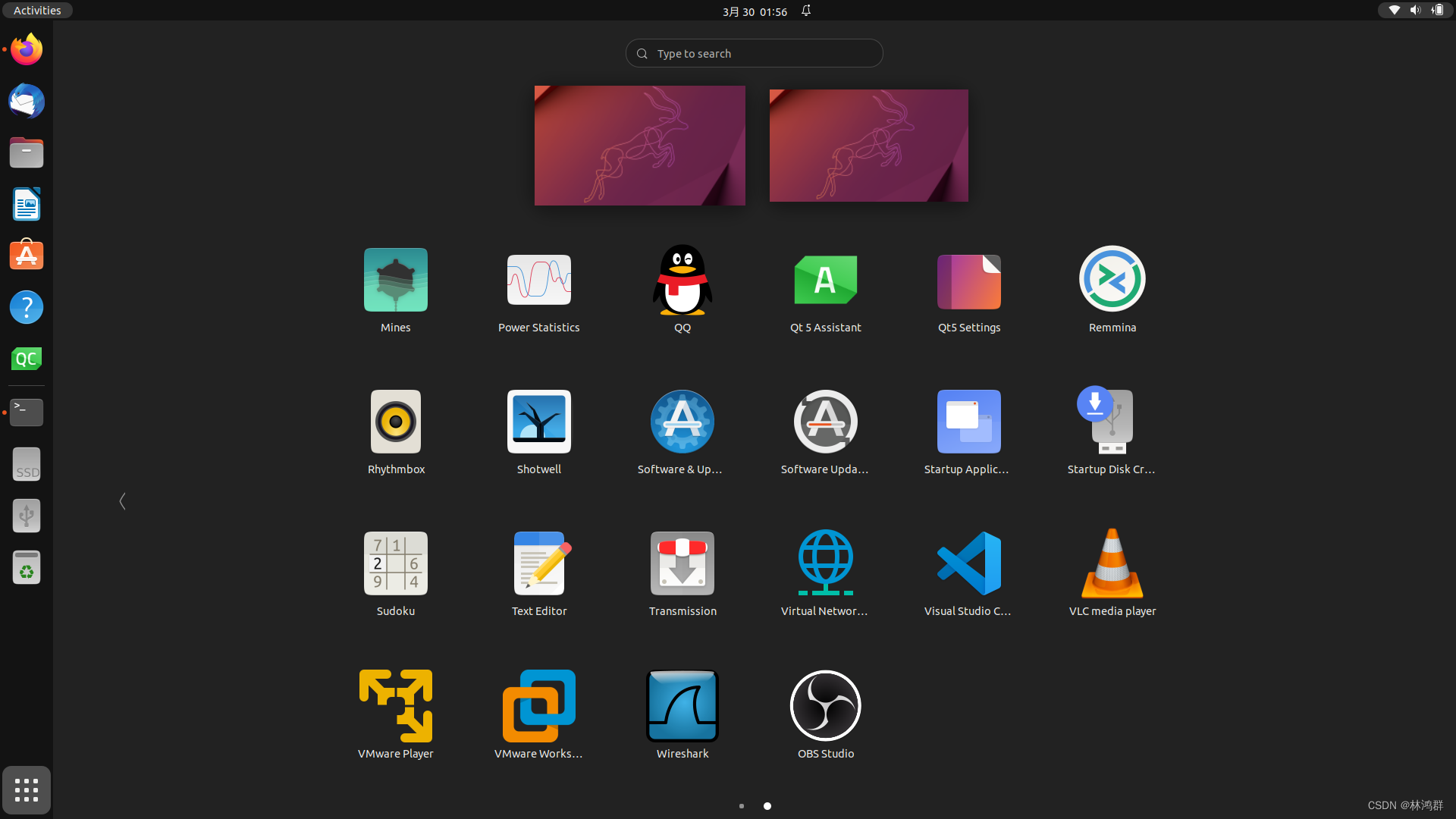Open the SSD drive in the dock

[x=27, y=464]
